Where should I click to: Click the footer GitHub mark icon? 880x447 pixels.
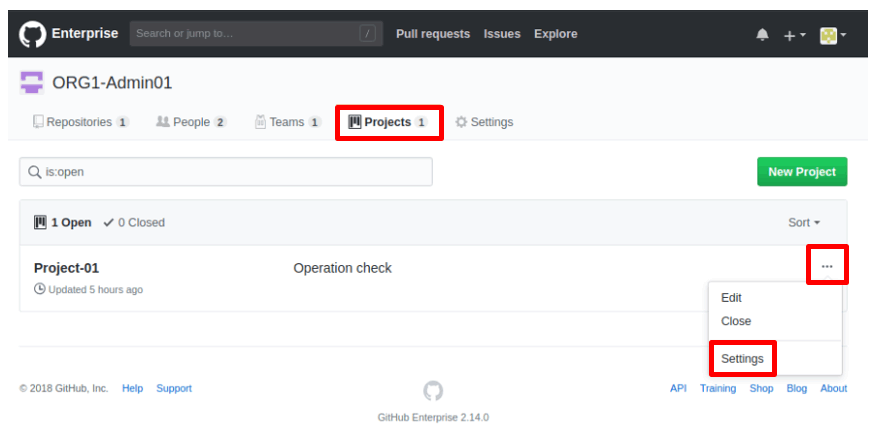[433, 390]
